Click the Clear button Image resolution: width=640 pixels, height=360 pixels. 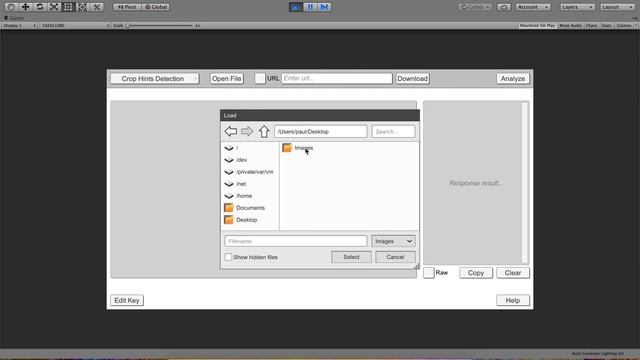point(513,273)
